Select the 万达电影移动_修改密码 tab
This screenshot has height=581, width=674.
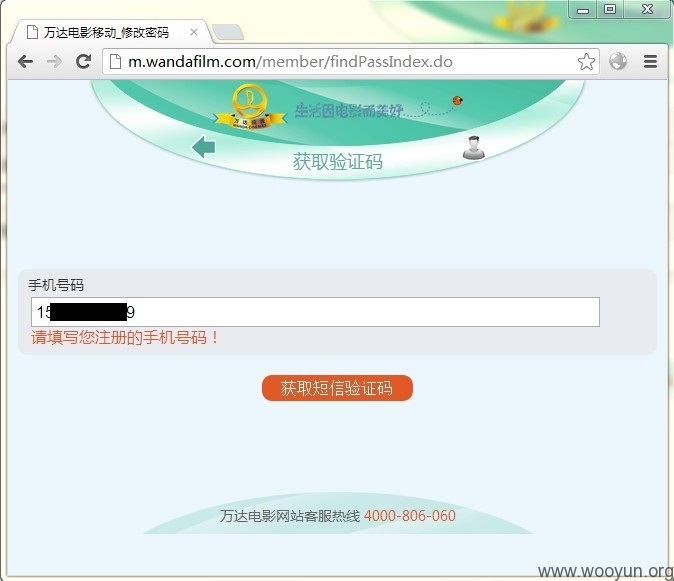pyautogui.click(x=106, y=32)
